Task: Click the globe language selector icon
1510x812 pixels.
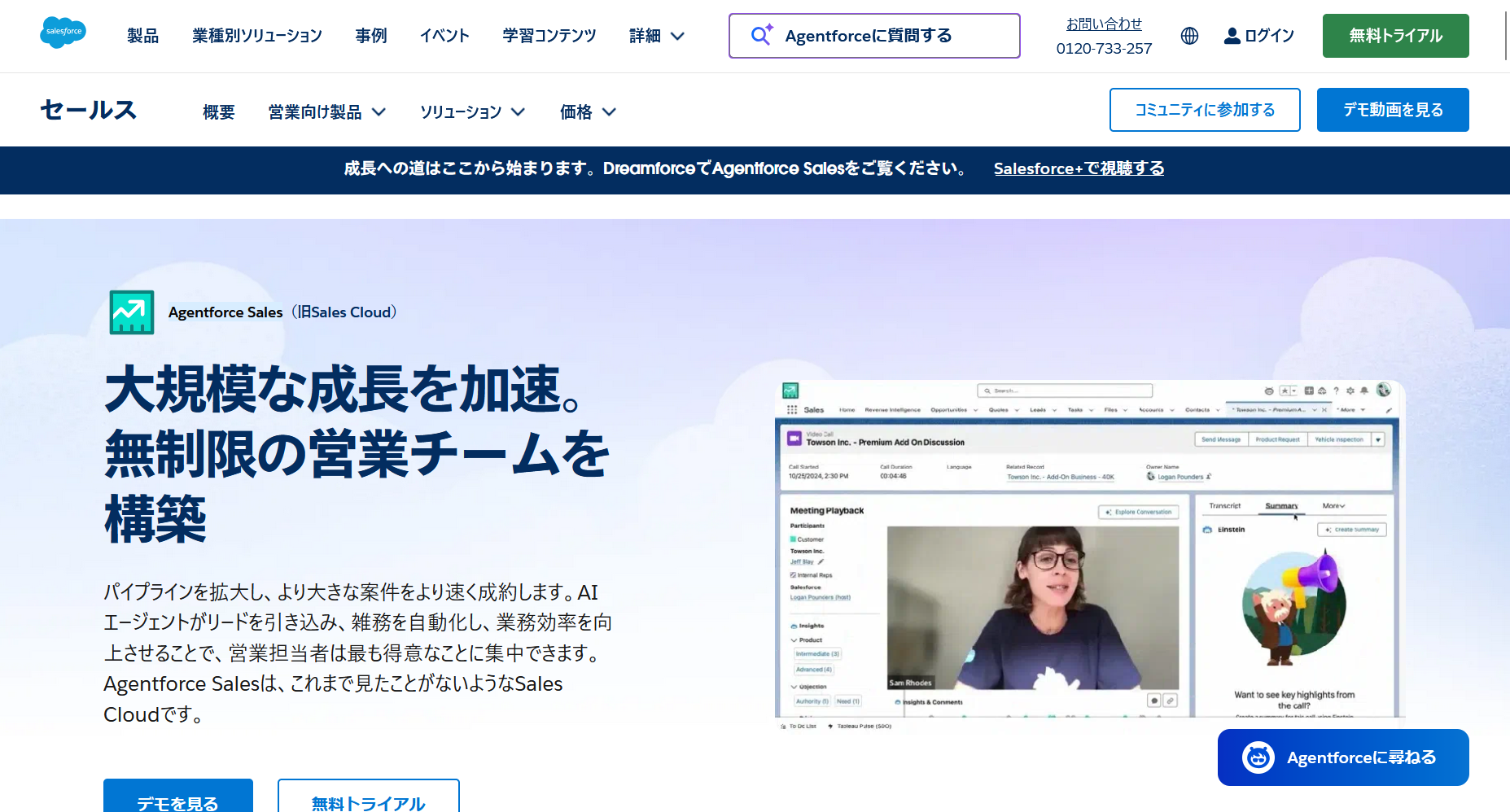Action: [1189, 36]
